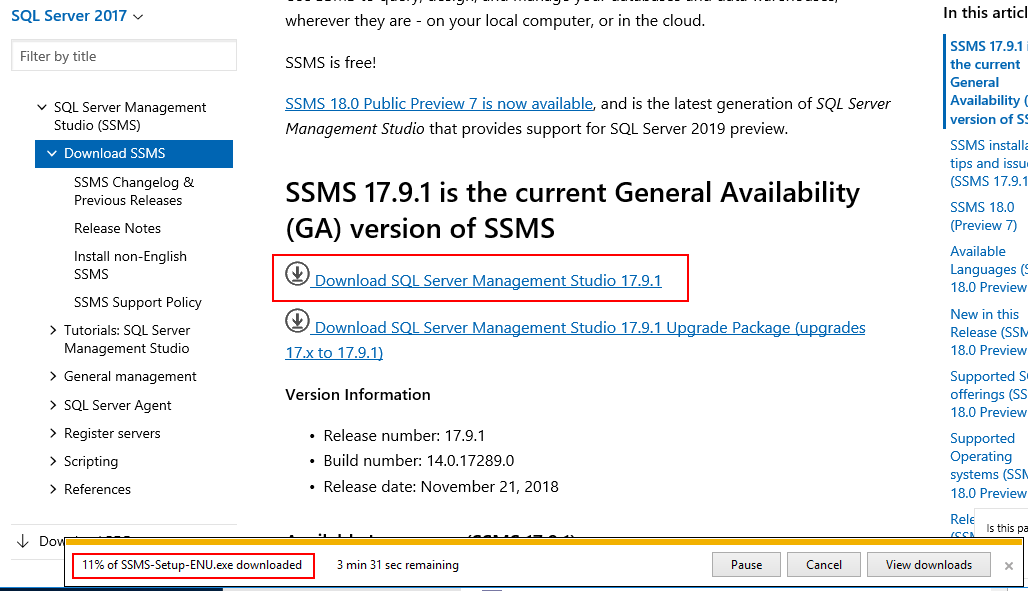Cancel the SSMS-Setup-ENU.exe download
The width and height of the screenshot is (1028, 591).
[x=823, y=565]
